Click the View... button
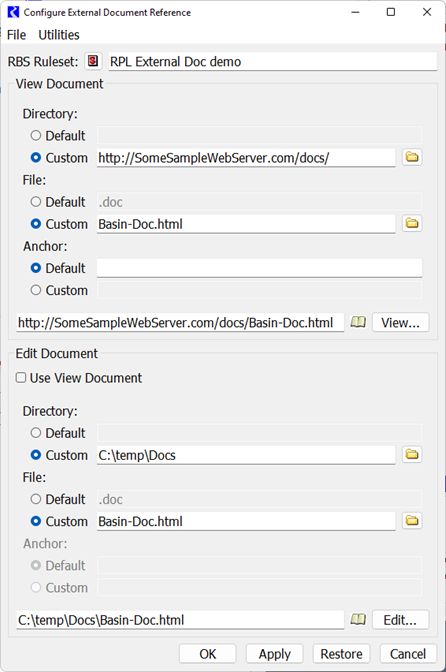446x672 pixels. [400, 322]
